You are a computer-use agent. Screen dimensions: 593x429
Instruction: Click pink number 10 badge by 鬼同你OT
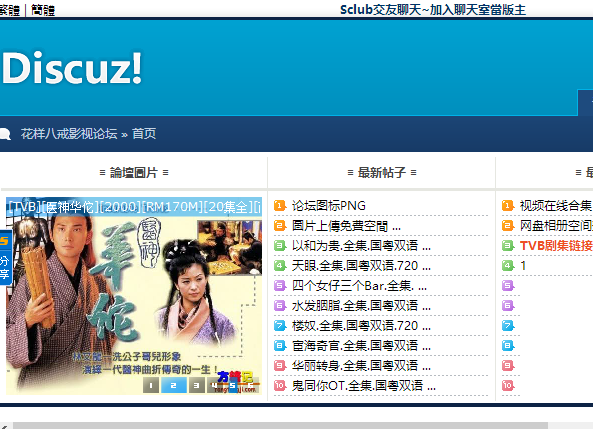tap(280, 385)
